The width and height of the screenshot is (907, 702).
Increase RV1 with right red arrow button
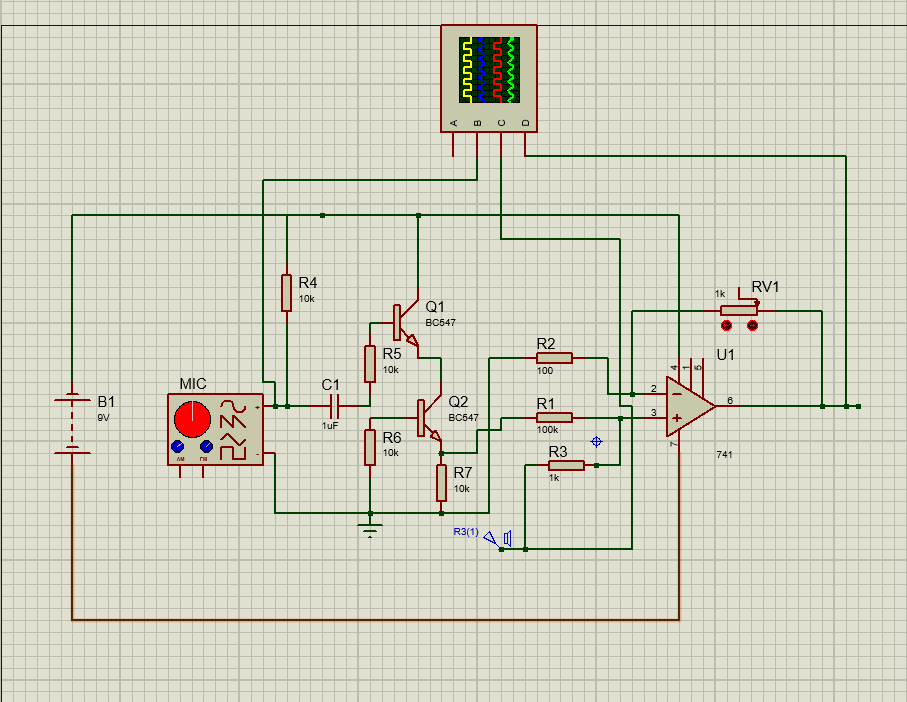click(x=752, y=326)
